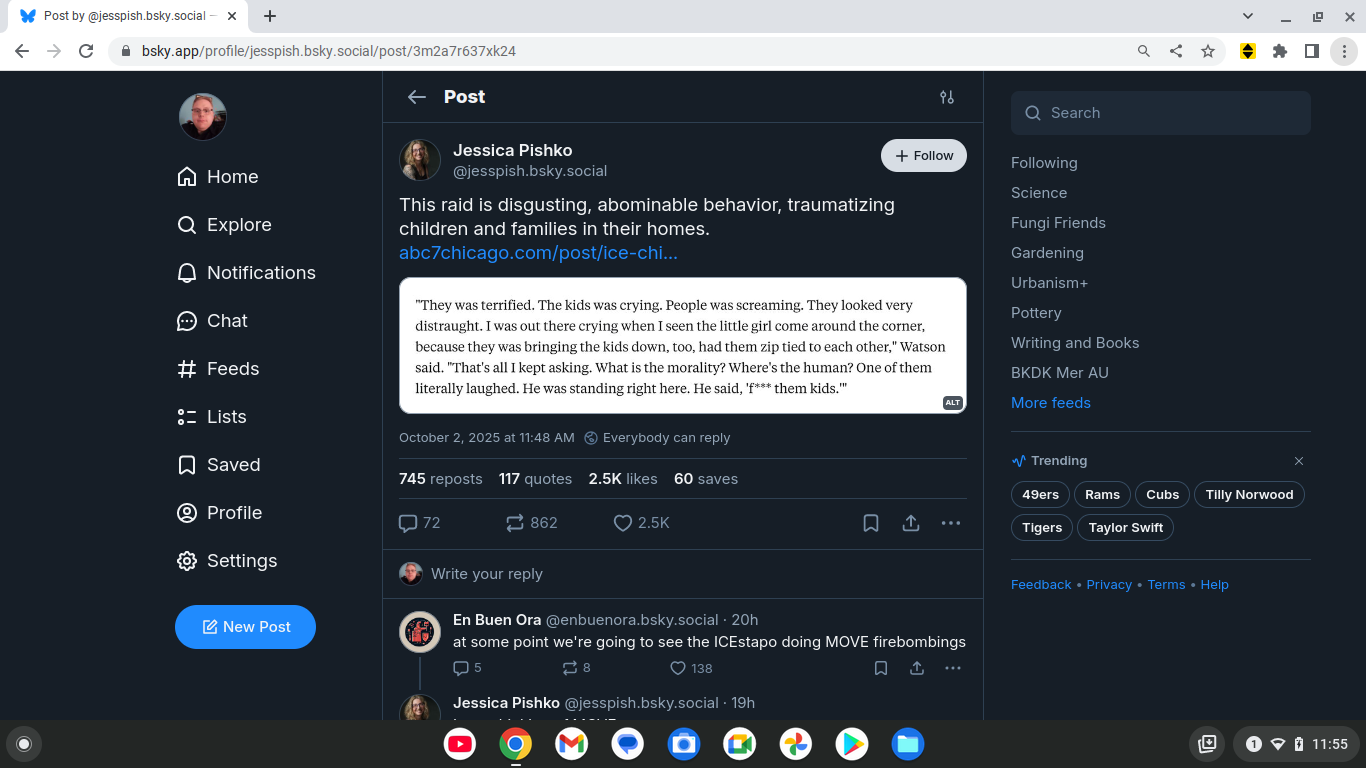Like the main post with 2.5K likes
Viewport: 1366px width, 768px height.
tap(623, 523)
